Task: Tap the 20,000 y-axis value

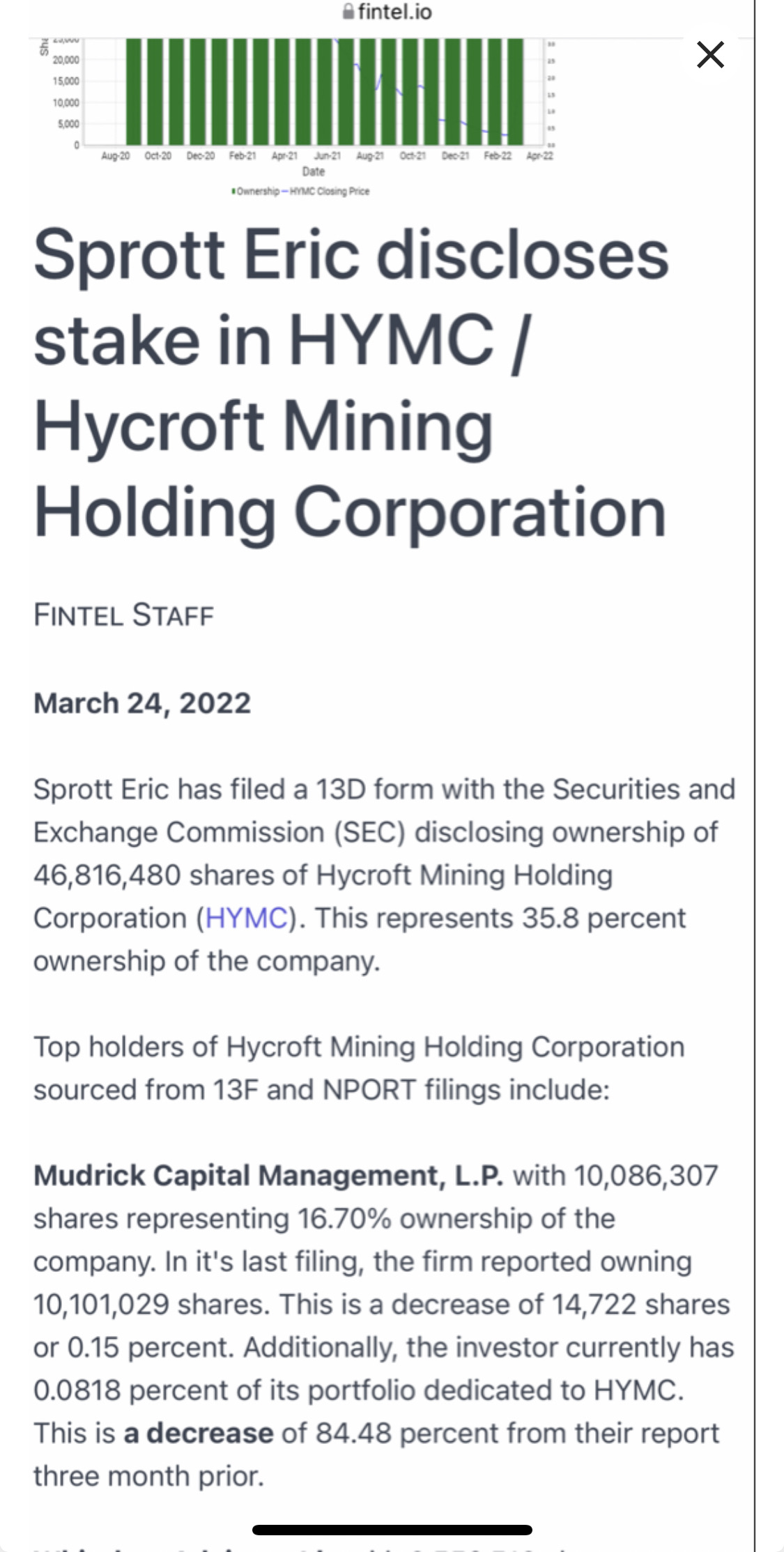Action: coord(66,60)
